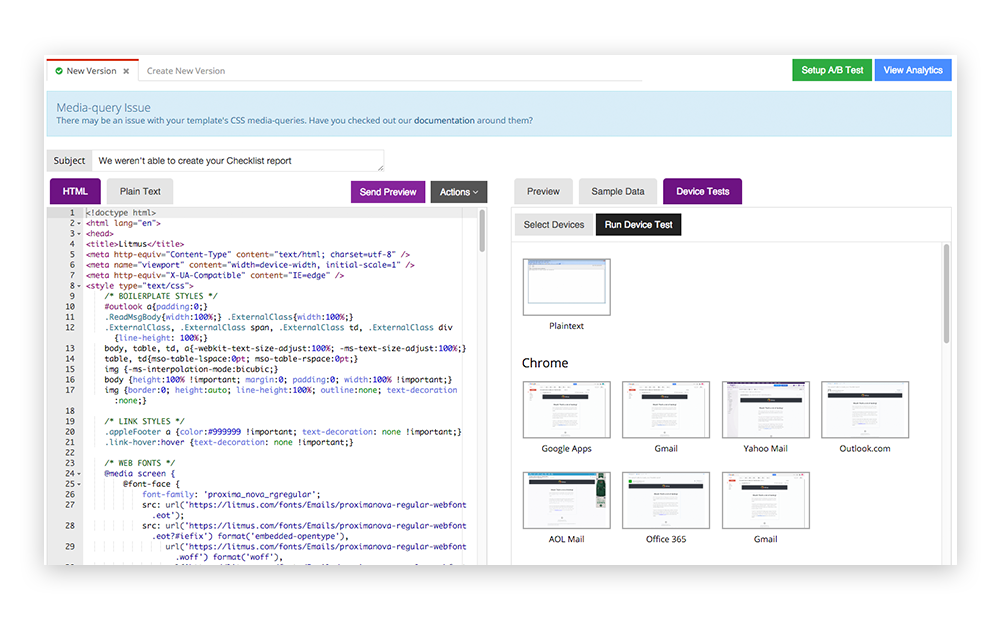Open the Google Apps Chrome thumbnail

coord(566,409)
